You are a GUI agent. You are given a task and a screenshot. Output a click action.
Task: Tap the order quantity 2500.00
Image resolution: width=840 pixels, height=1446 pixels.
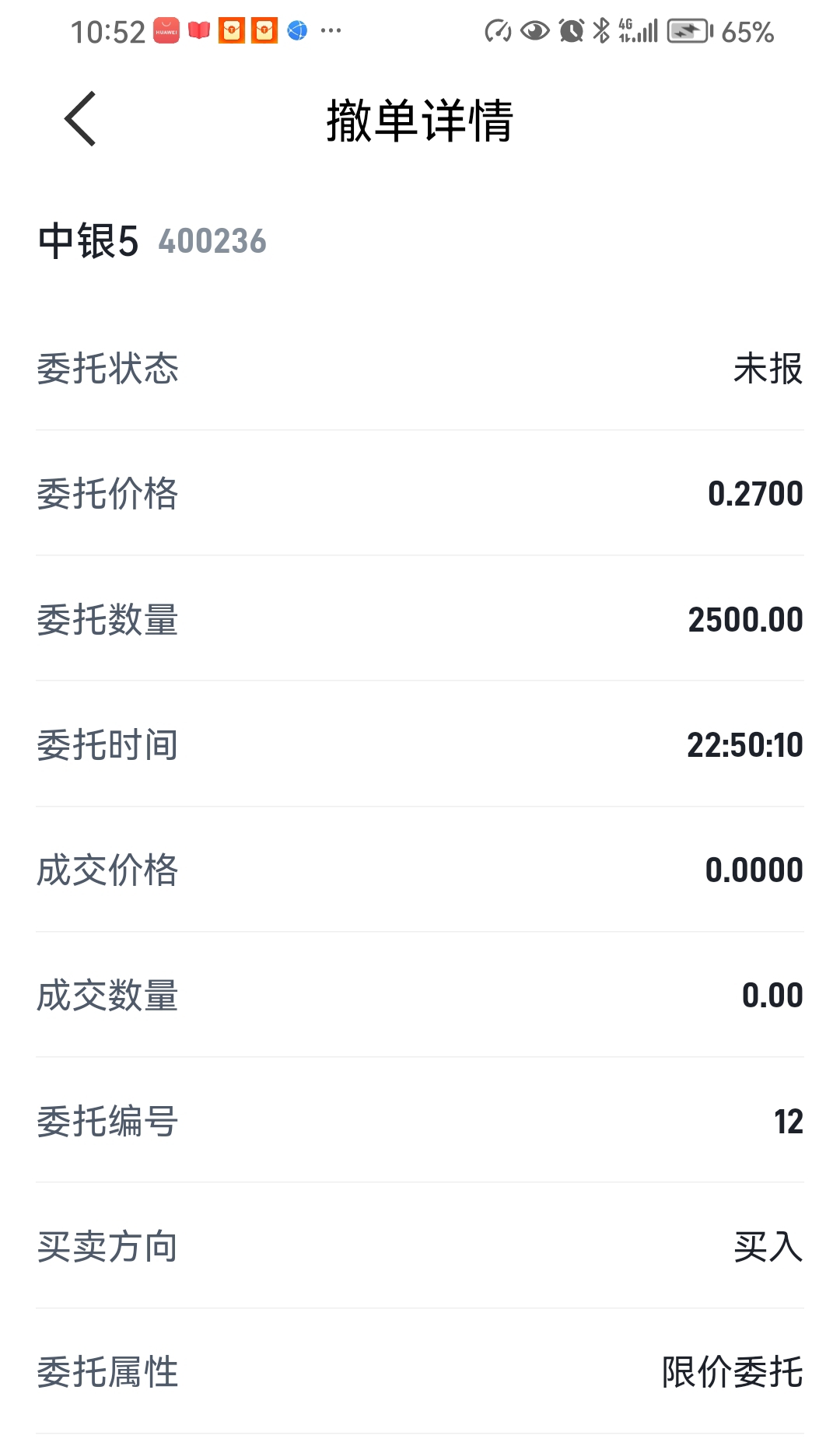(745, 619)
